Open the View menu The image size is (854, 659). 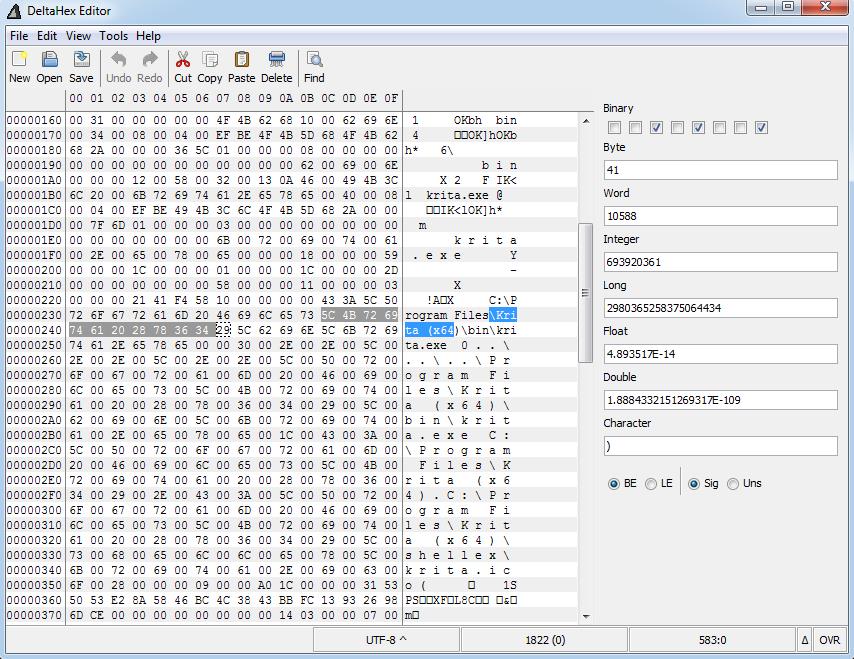(x=78, y=36)
